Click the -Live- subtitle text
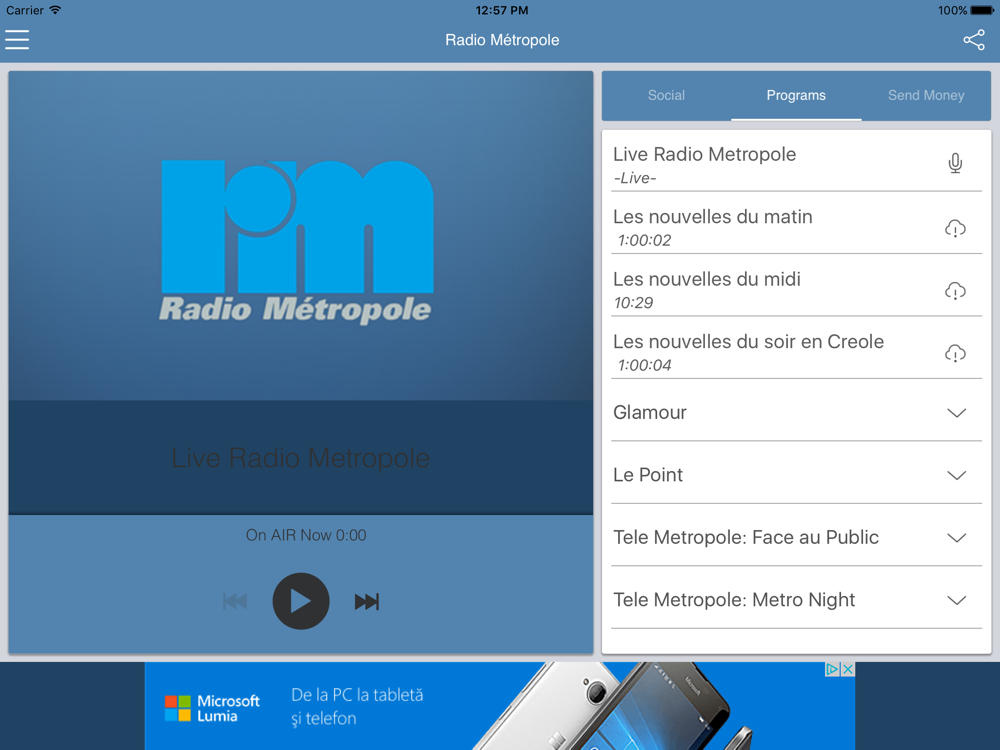1000x750 pixels. pyautogui.click(x=635, y=178)
